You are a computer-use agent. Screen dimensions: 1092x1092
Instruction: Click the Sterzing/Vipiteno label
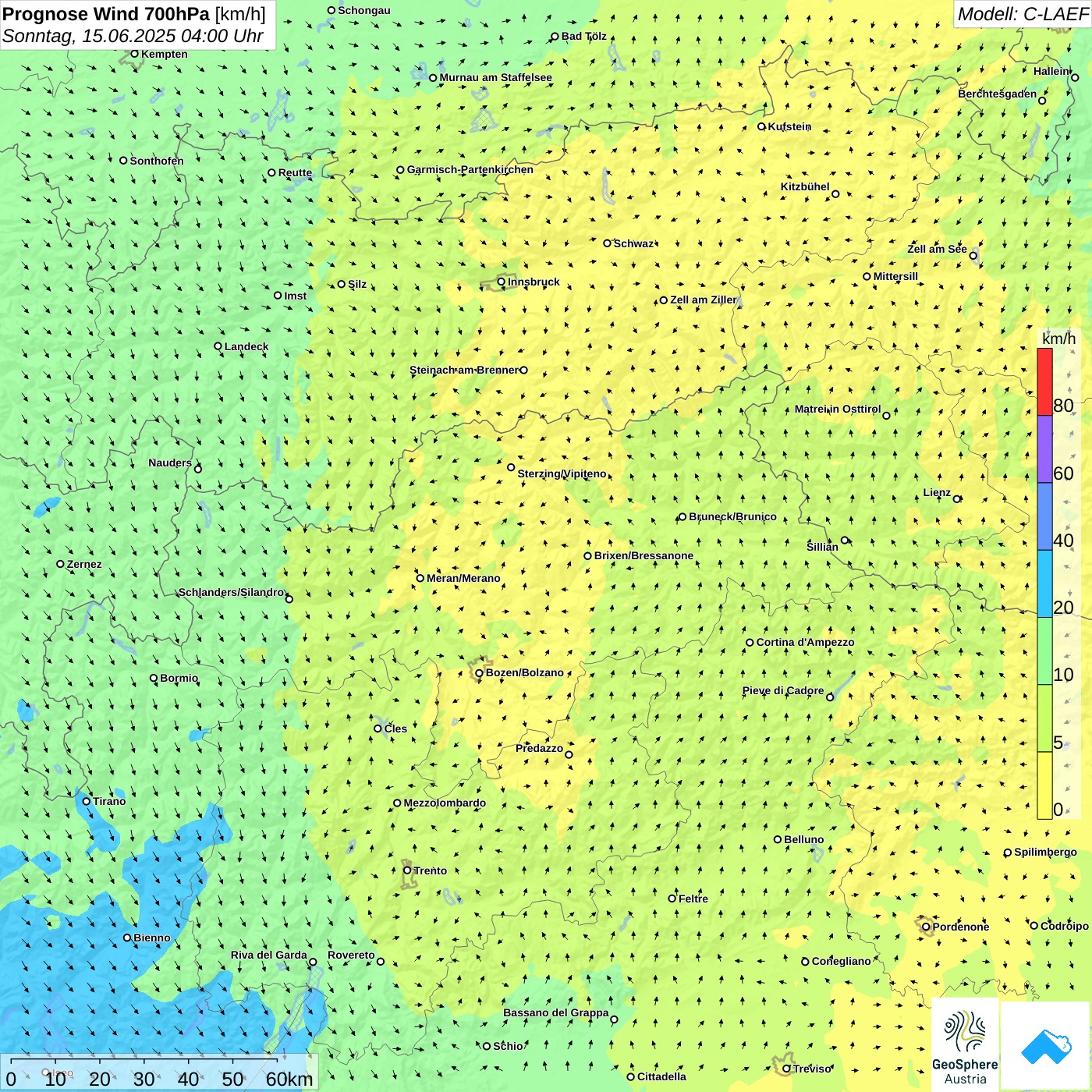coord(562,473)
